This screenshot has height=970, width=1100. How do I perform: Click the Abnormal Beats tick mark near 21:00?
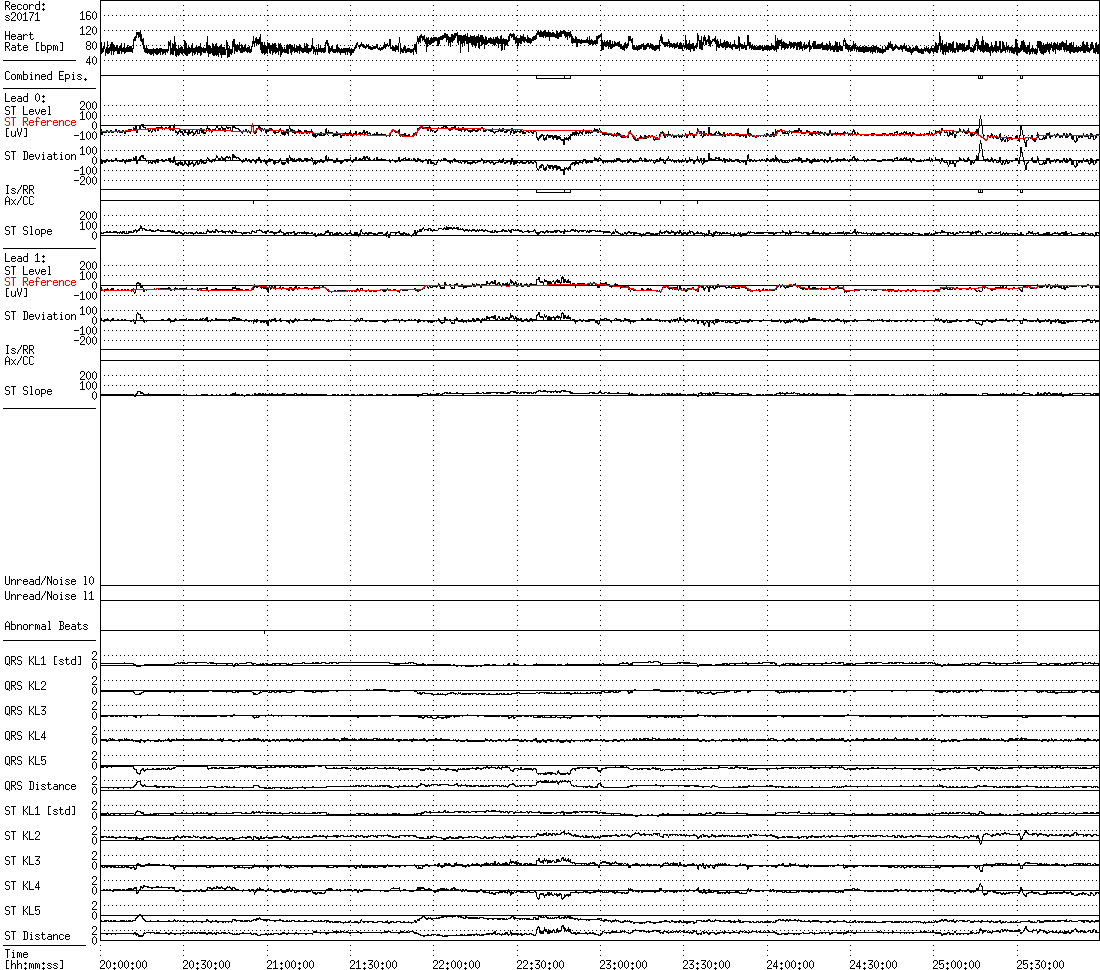click(x=265, y=631)
